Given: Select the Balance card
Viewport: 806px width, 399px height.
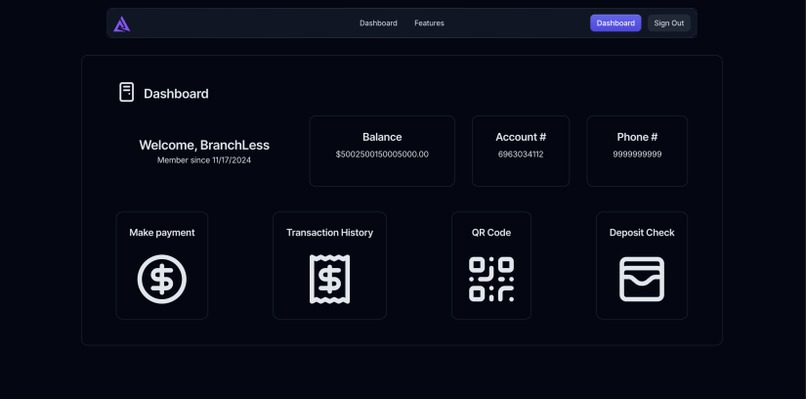Looking at the screenshot, I should coord(382,151).
